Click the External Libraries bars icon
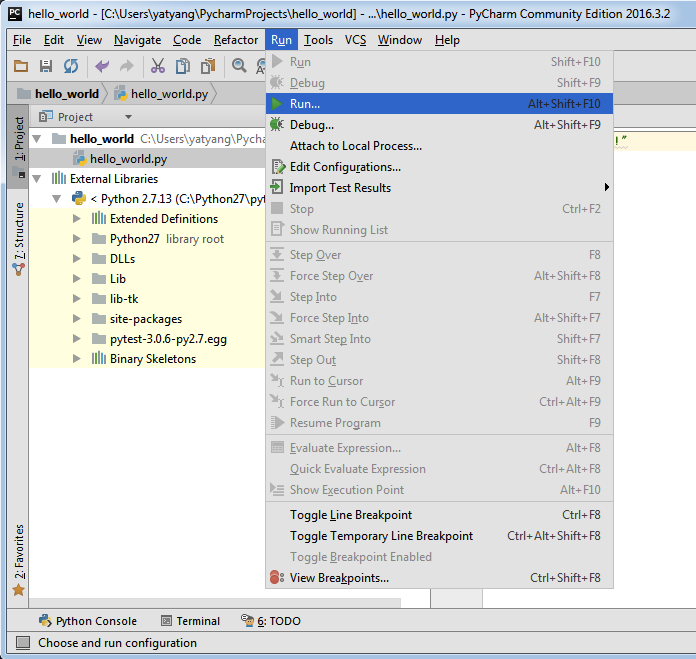Screen dimensions: 696x659 (59, 178)
